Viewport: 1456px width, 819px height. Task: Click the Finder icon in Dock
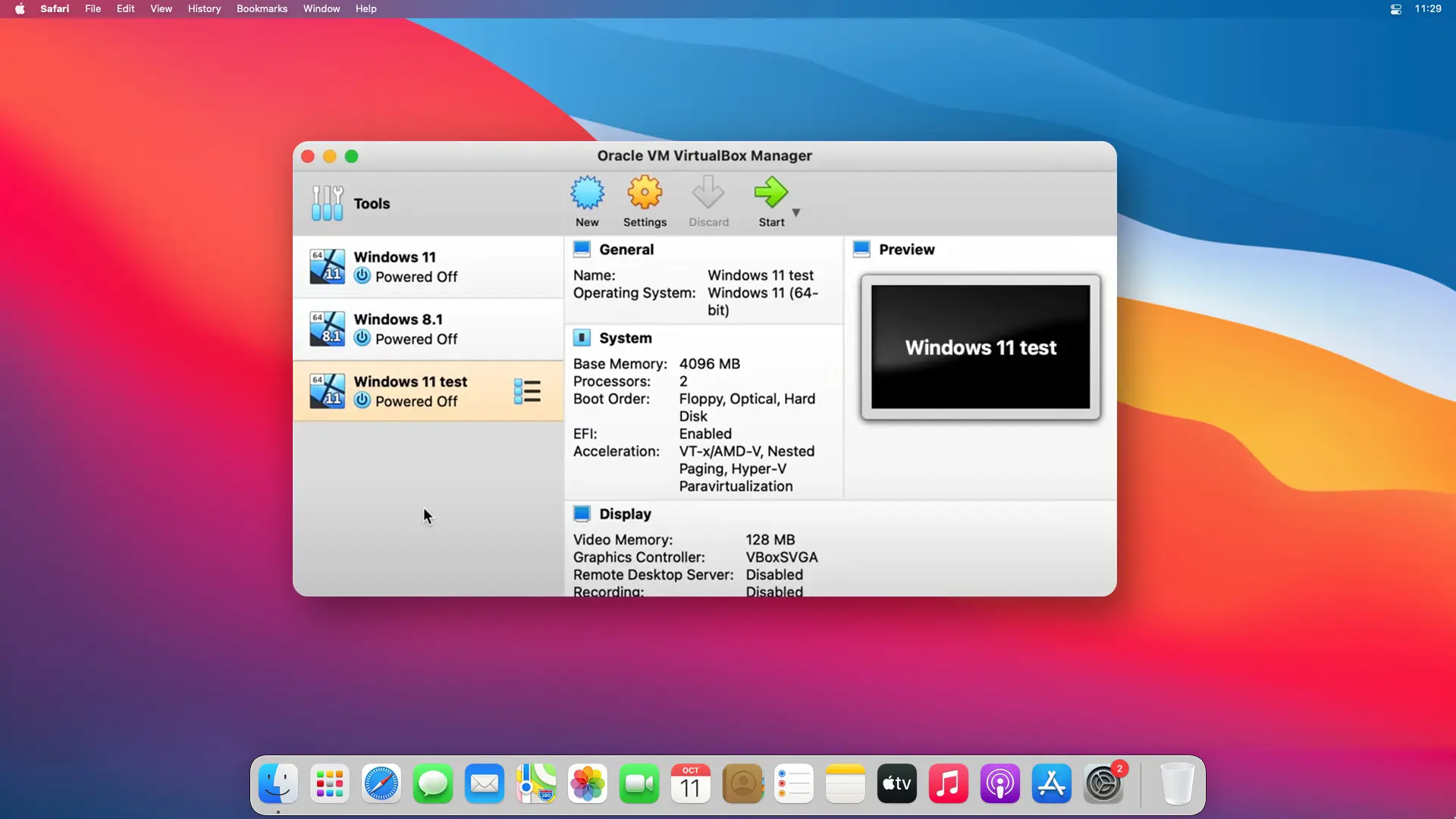[x=279, y=784]
